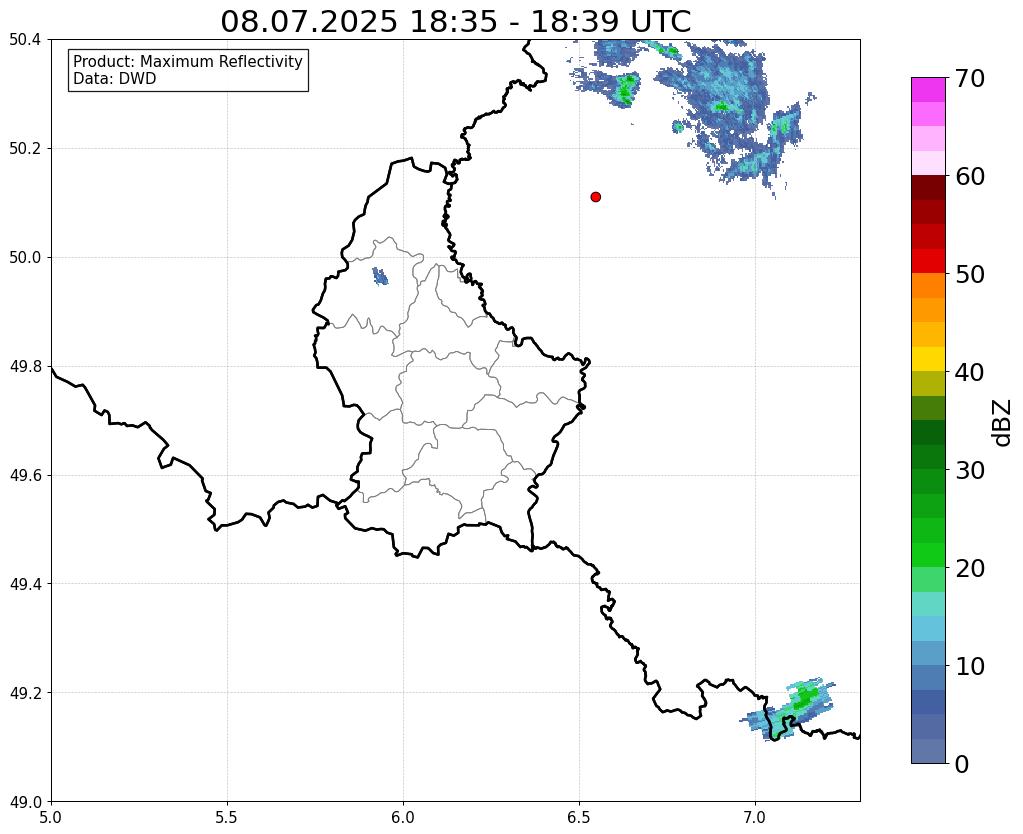Click the green-cored radar echo at bottom right
The width and height of the screenshot is (1023, 834).
(x=788, y=709)
